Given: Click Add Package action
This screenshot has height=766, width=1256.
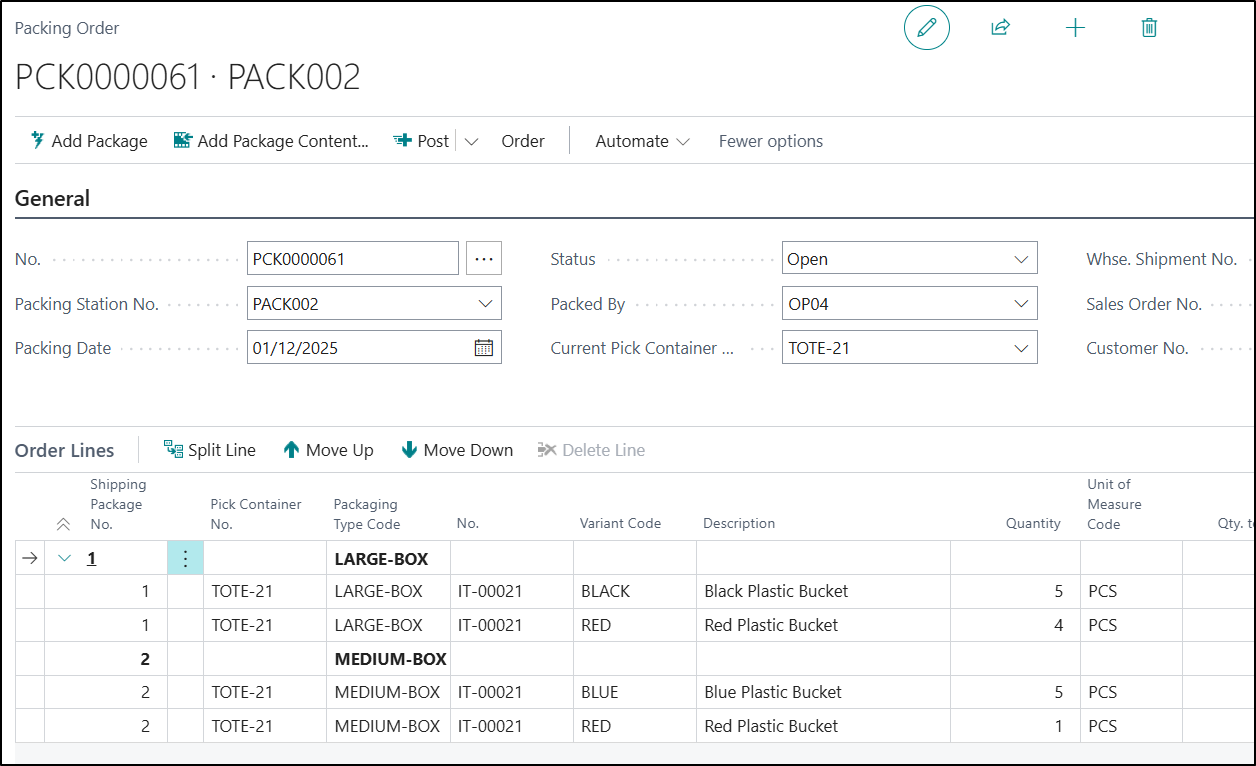Looking at the screenshot, I should tap(89, 141).
